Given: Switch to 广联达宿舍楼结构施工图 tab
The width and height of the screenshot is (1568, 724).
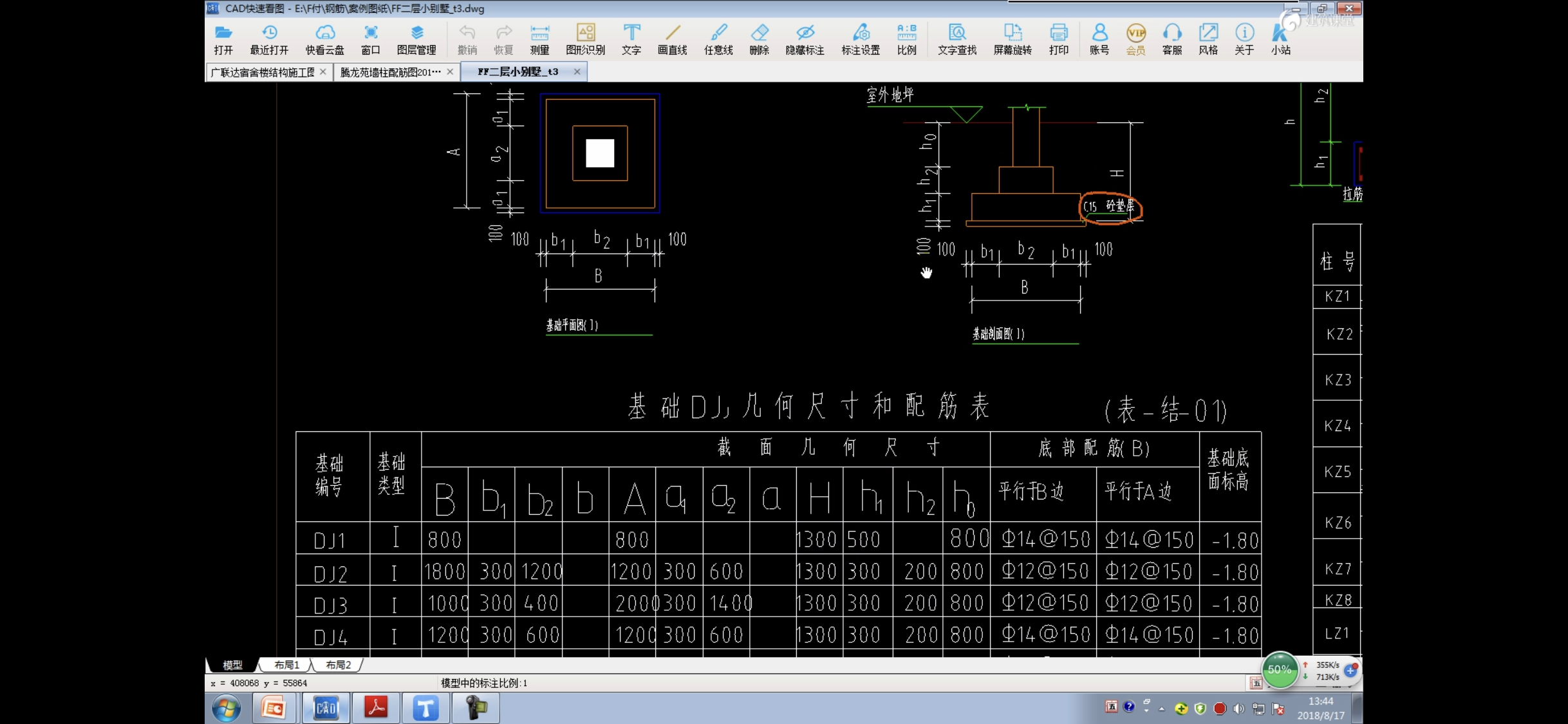Looking at the screenshot, I should pos(263,72).
